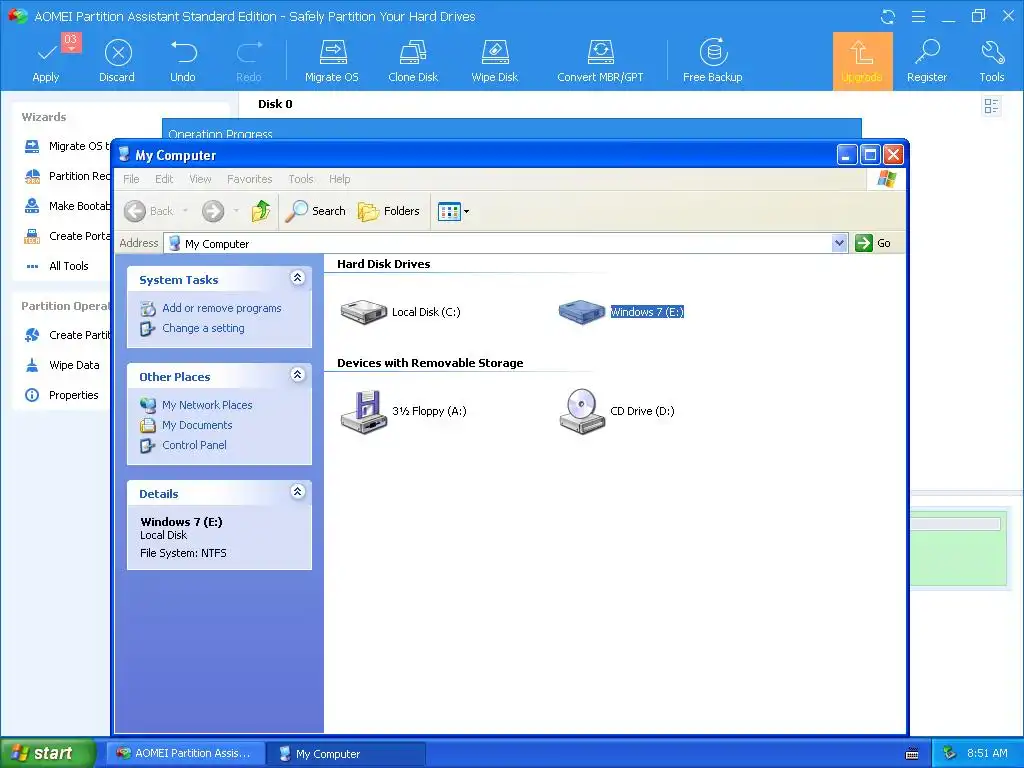Viewport: 1024px width, 768px height.
Task: Open Make Bootable Media wizard
Action: tap(67, 206)
